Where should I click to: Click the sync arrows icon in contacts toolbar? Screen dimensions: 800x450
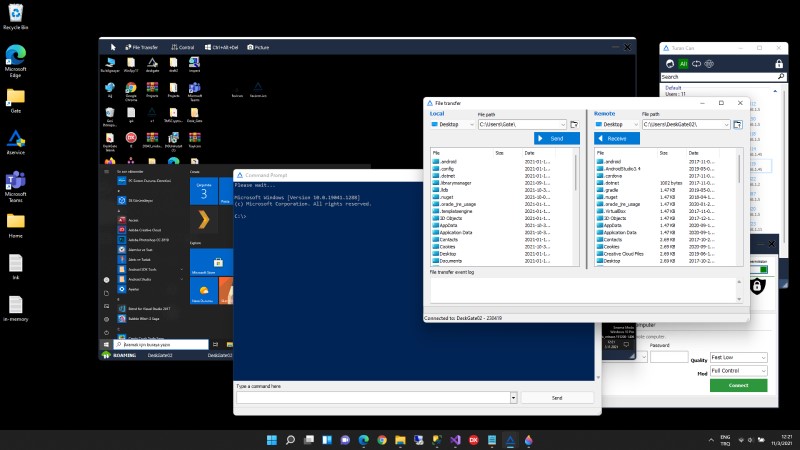[x=696, y=64]
